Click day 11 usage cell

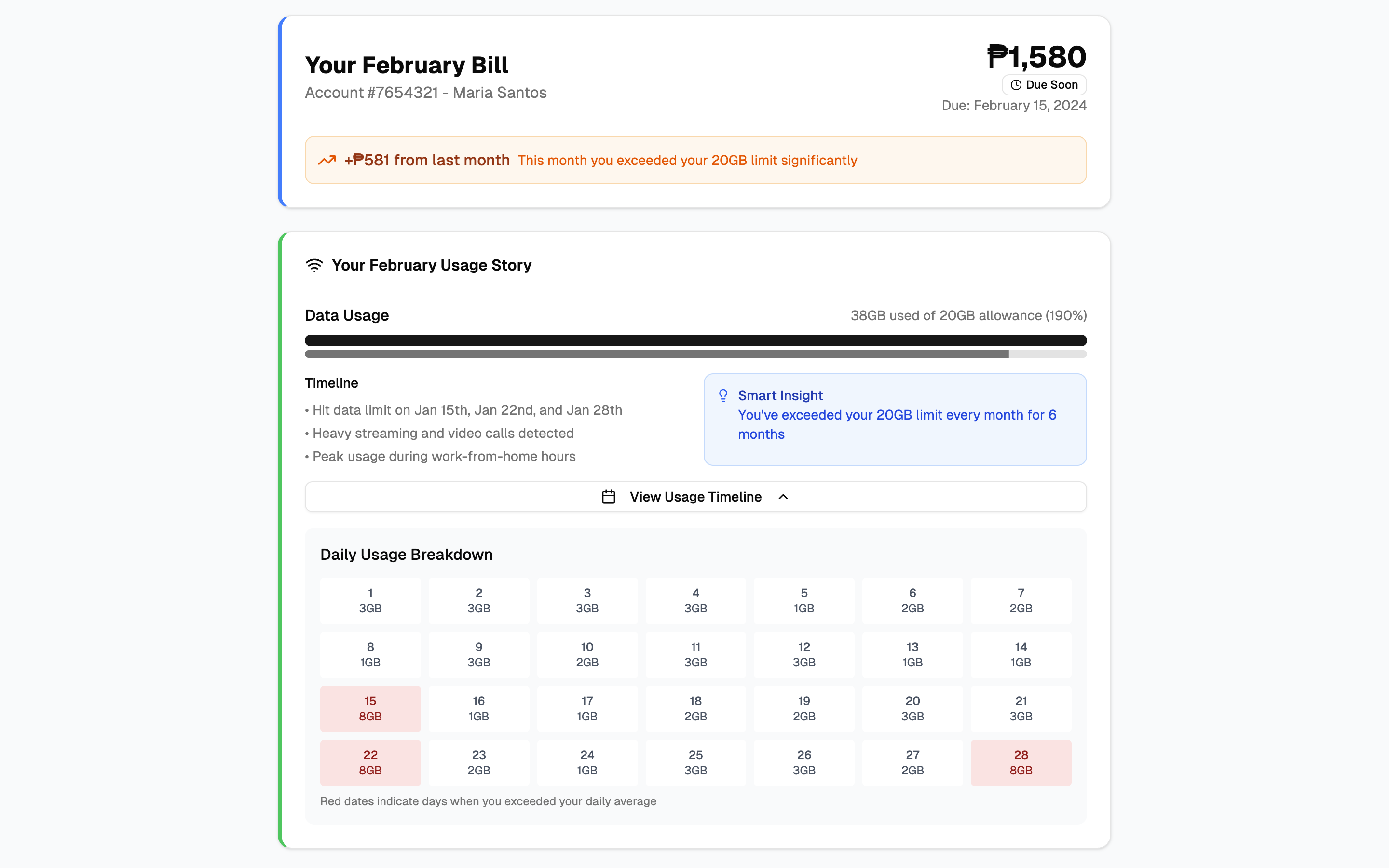point(695,654)
